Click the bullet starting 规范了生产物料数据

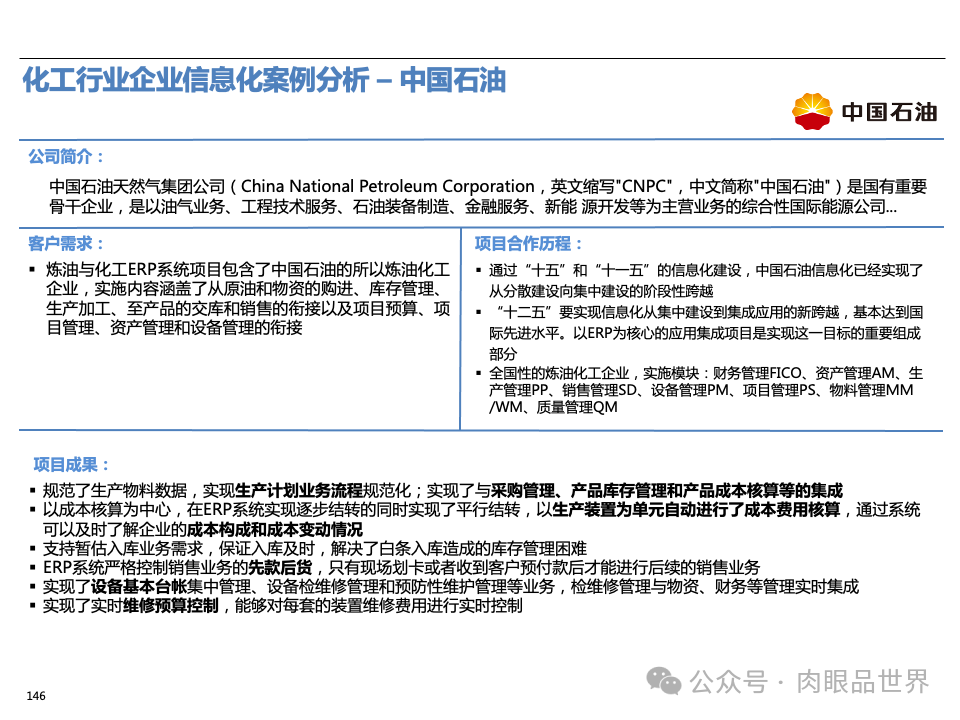coord(443,490)
